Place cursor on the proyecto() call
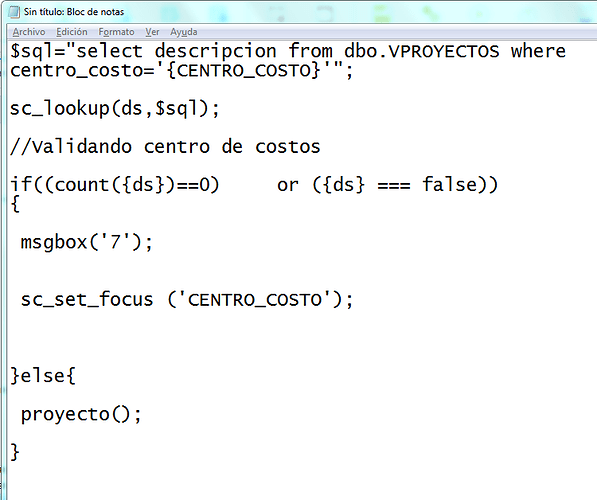The height and width of the screenshot is (500, 597). click(81, 414)
